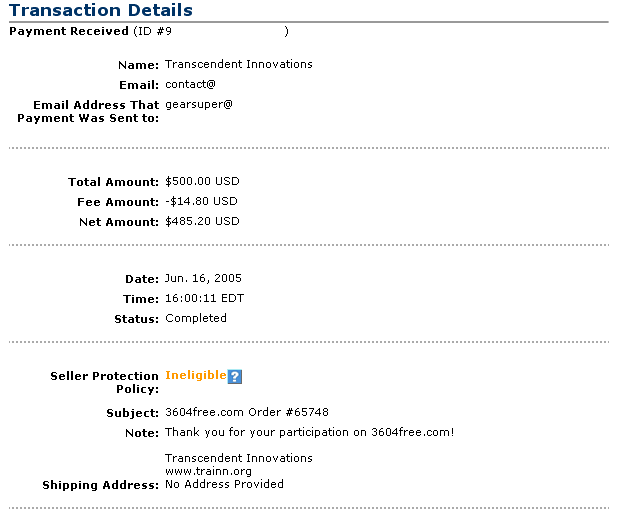Click the $500.00 USD total amount
The width and height of the screenshot is (631, 523).
click(202, 181)
